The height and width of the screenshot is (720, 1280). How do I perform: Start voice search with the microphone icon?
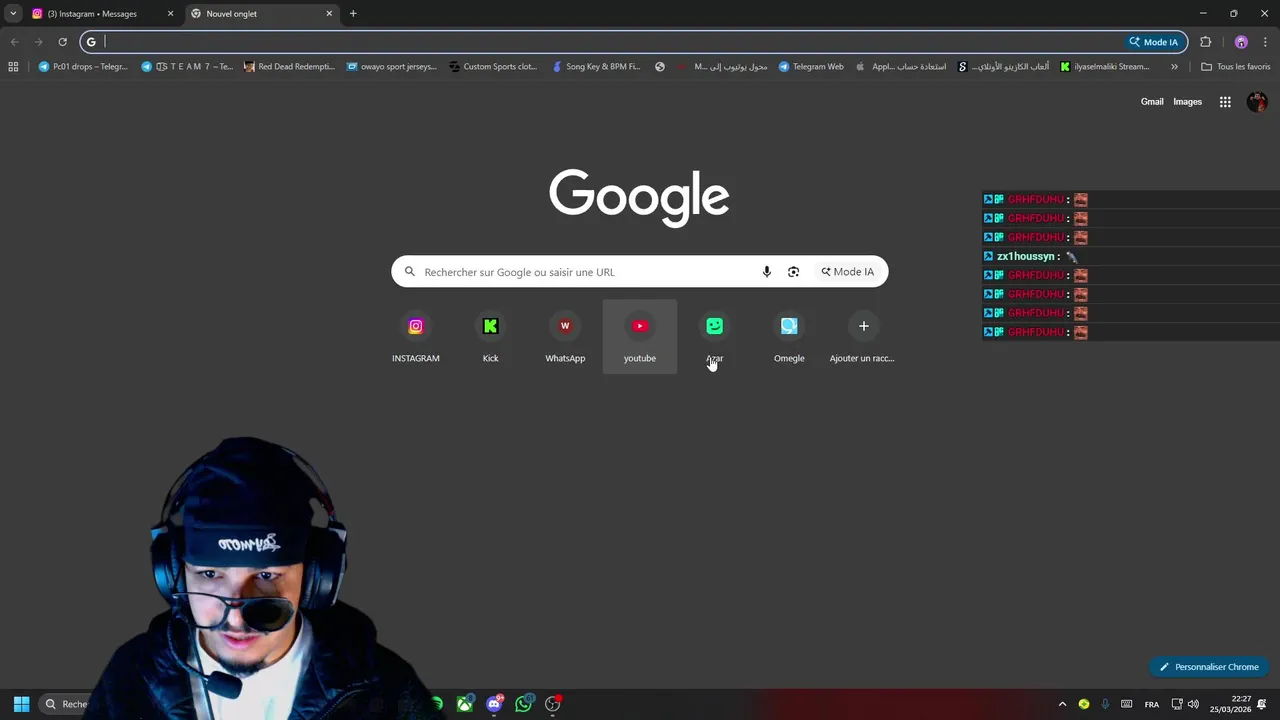[x=767, y=272]
